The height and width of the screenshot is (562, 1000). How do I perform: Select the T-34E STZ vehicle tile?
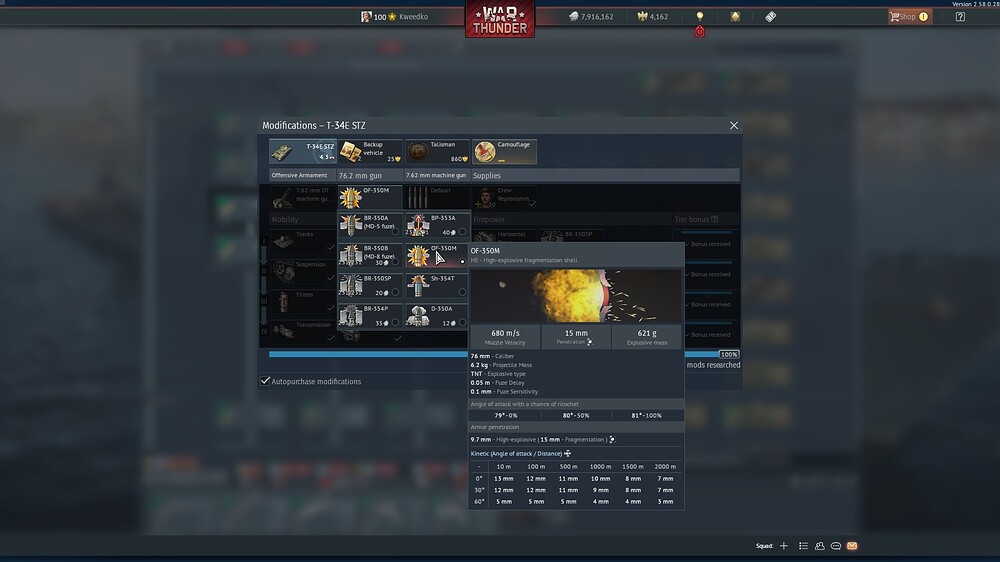pos(302,151)
